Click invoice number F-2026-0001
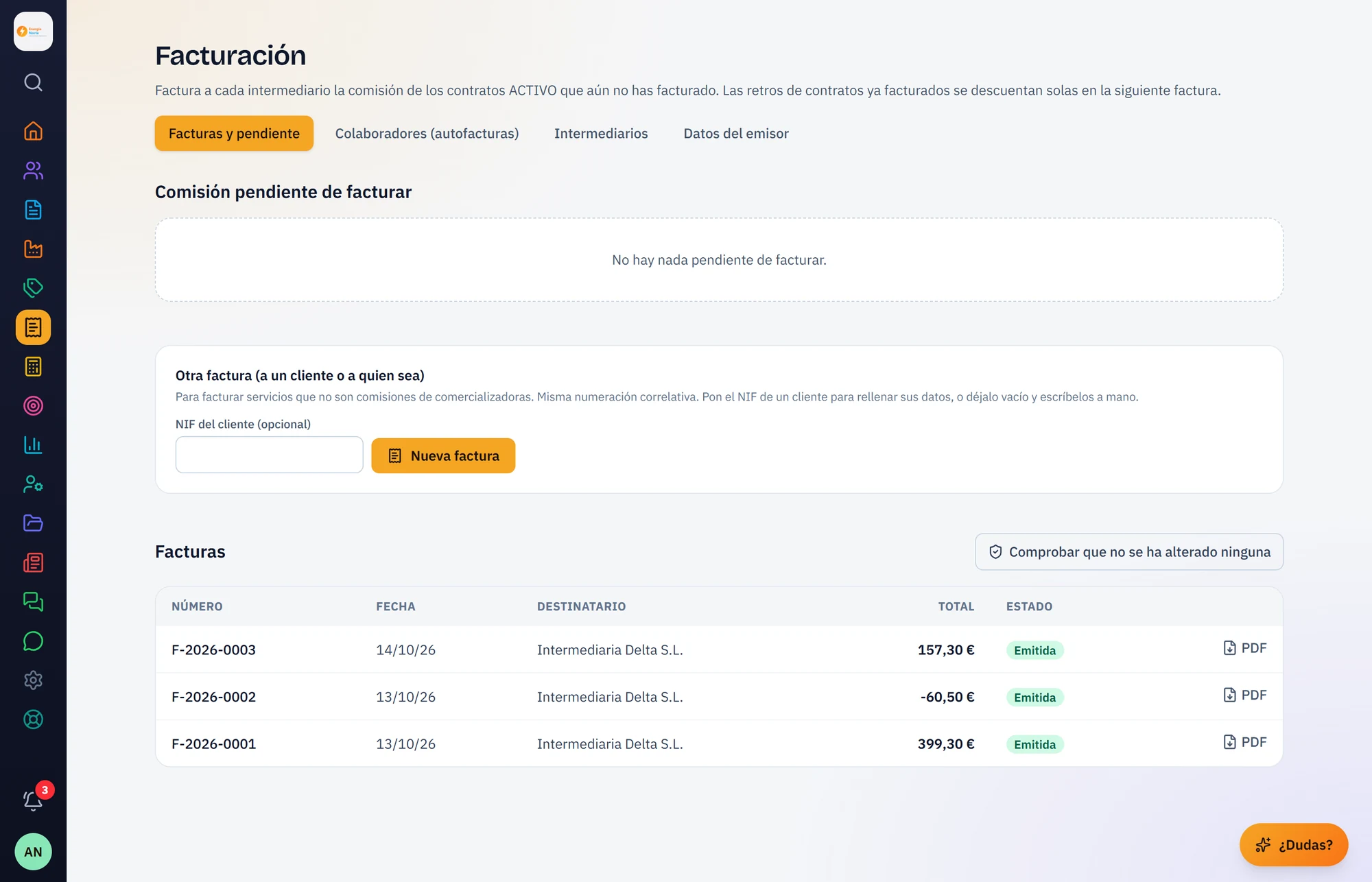The width and height of the screenshot is (1372, 882). [x=213, y=743]
